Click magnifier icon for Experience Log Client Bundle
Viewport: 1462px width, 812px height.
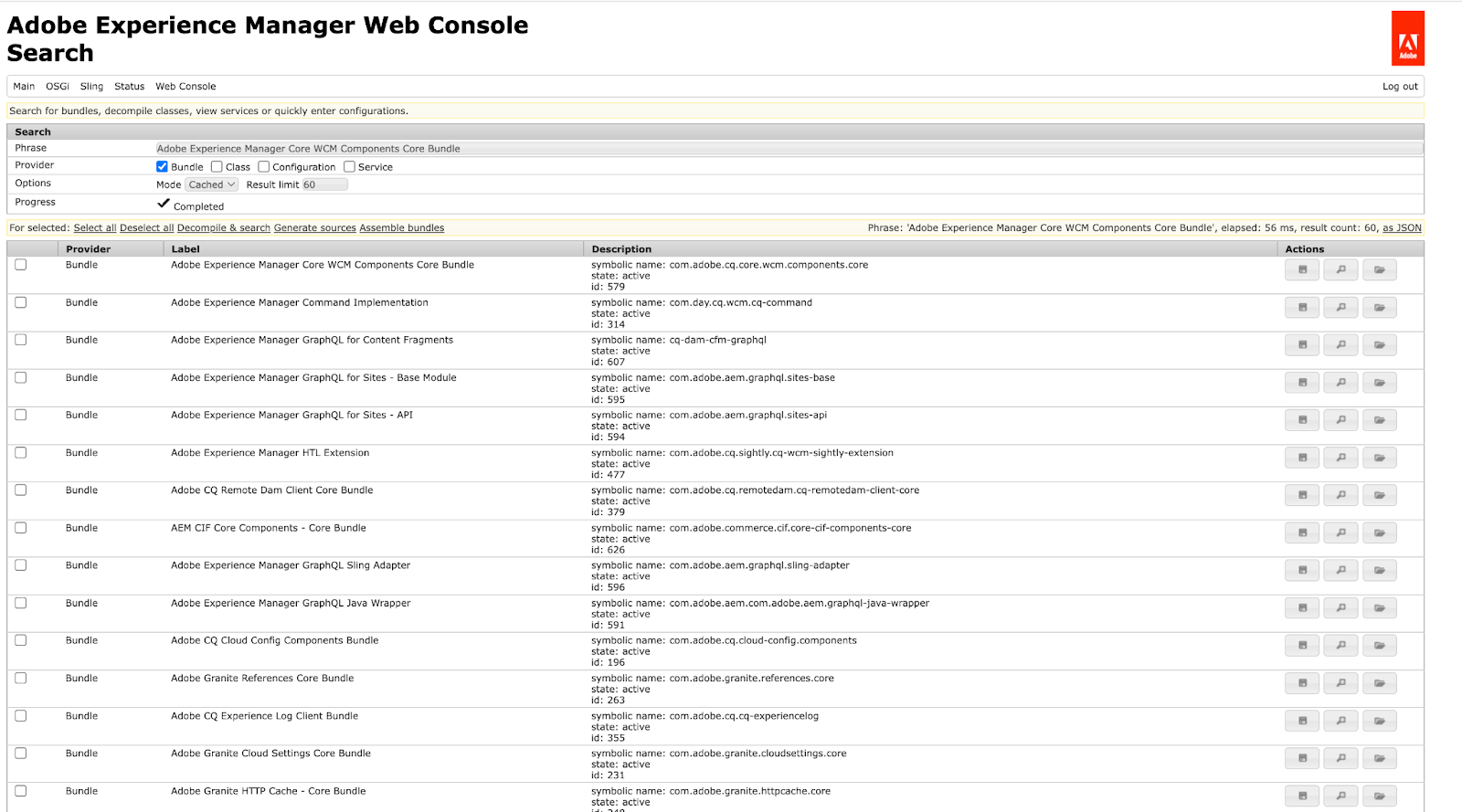(x=1340, y=721)
